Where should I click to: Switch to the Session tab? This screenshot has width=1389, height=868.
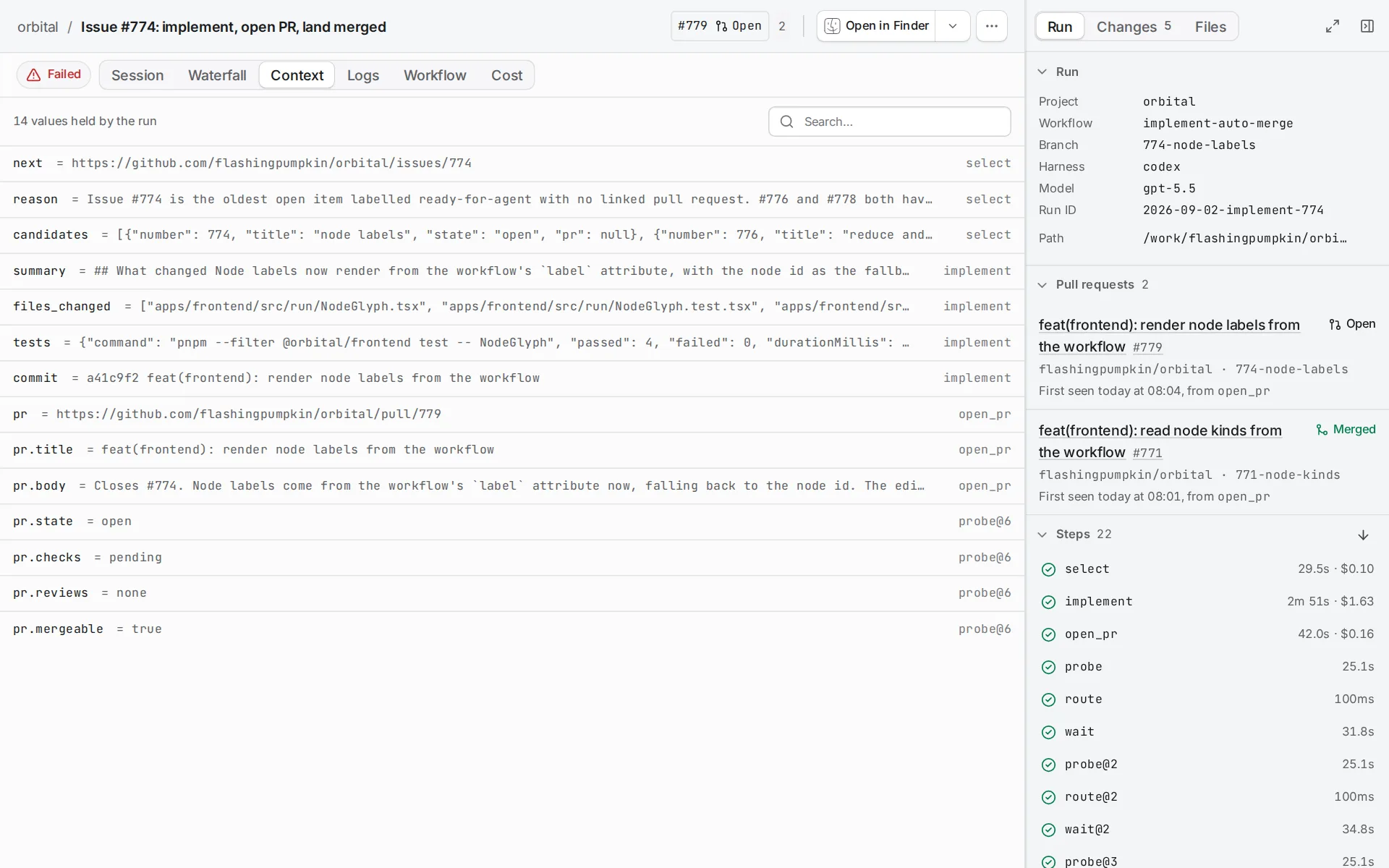click(137, 75)
